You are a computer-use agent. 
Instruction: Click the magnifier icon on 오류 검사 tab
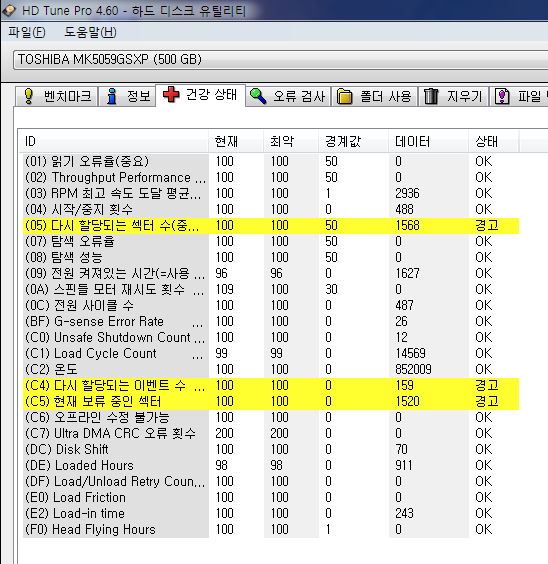pyautogui.click(x=258, y=96)
